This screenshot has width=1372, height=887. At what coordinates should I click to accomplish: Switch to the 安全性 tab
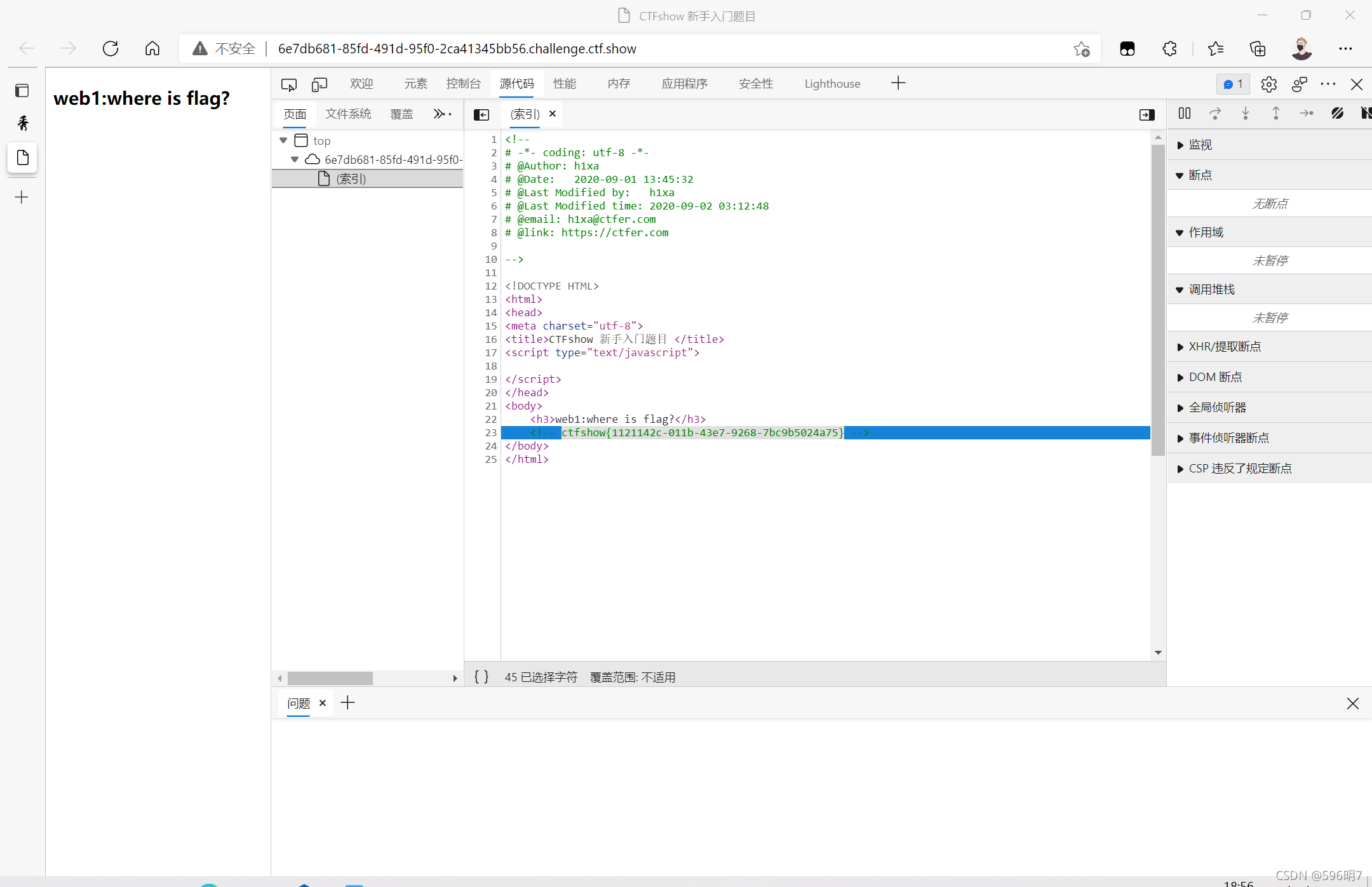pos(756,84)
